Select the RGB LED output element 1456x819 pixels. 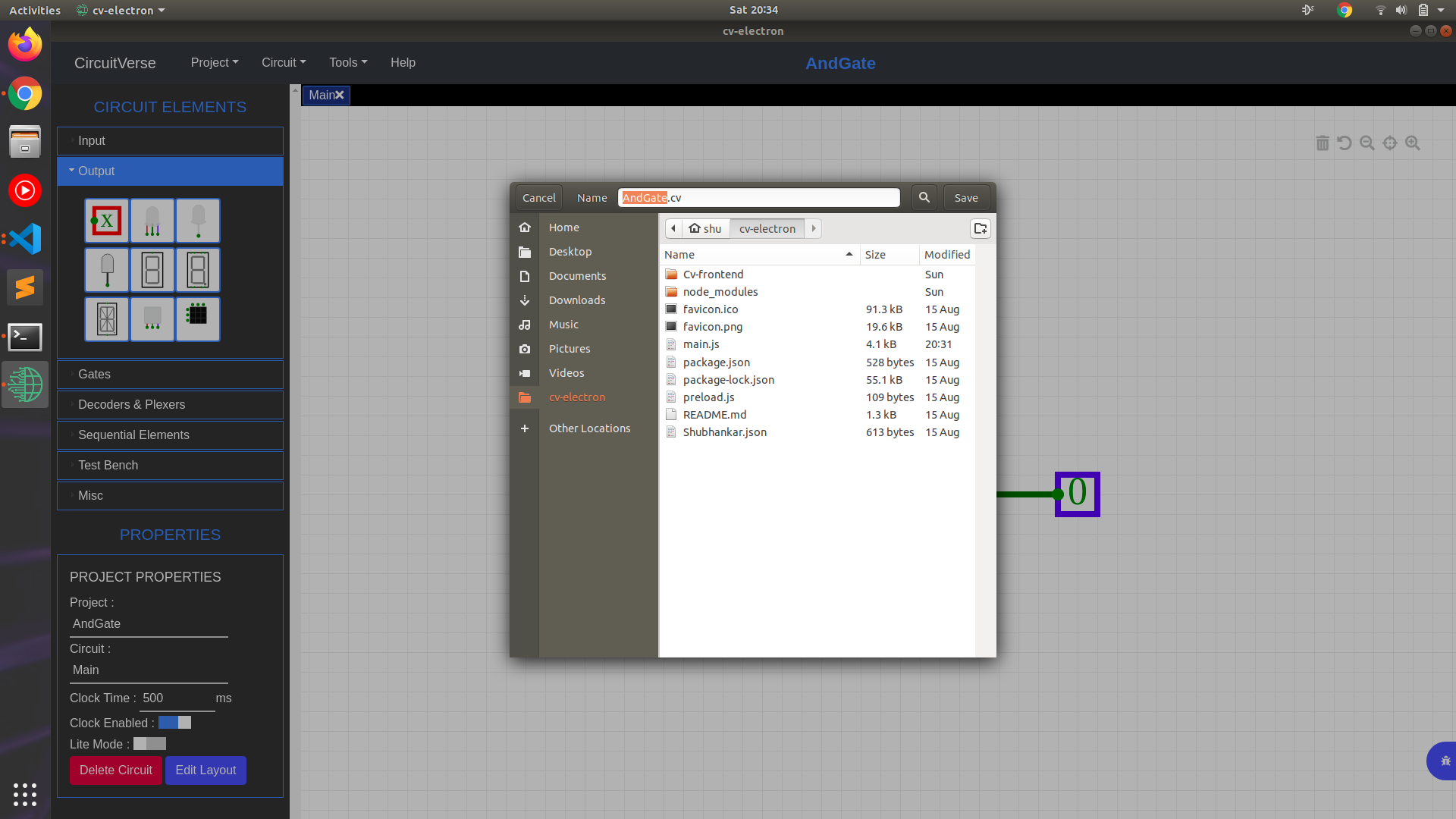152,221
